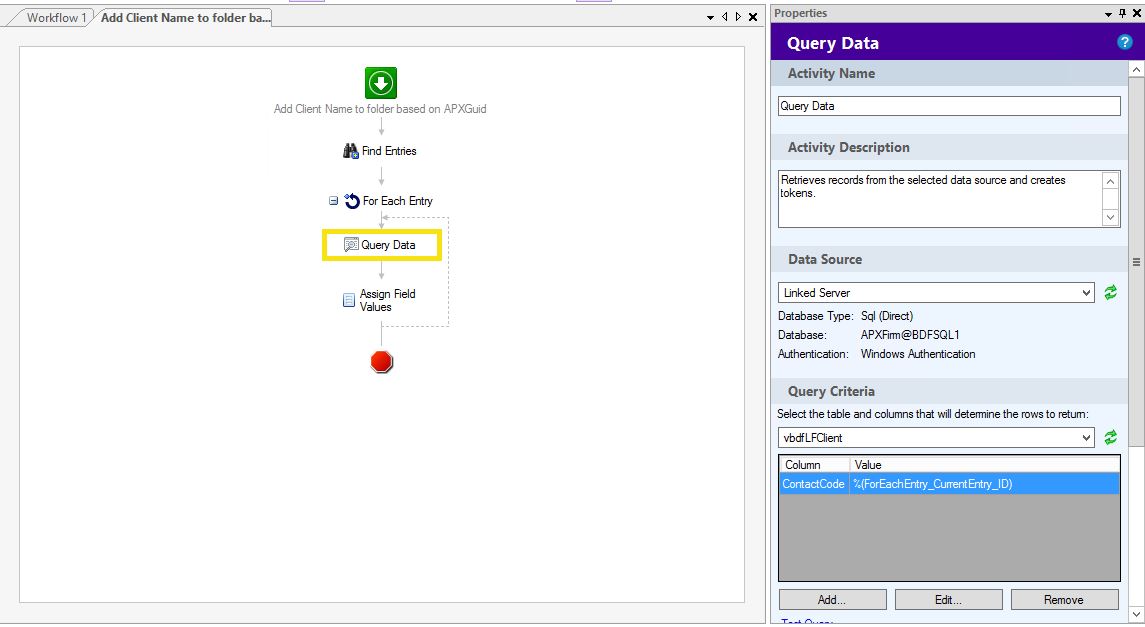Select the Query Data activity in the workflow

click(380, 245)
